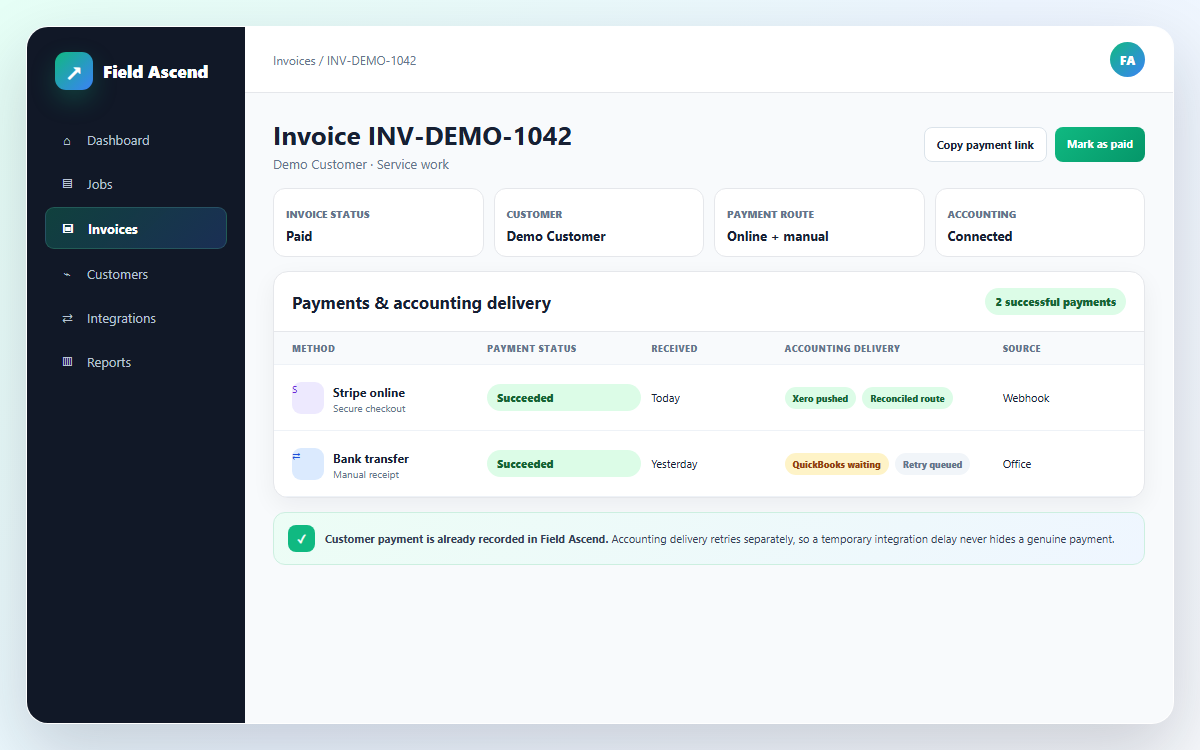Open Reports from the sidebar
The image size is (1200, 750).
click(x=136, y=362)
